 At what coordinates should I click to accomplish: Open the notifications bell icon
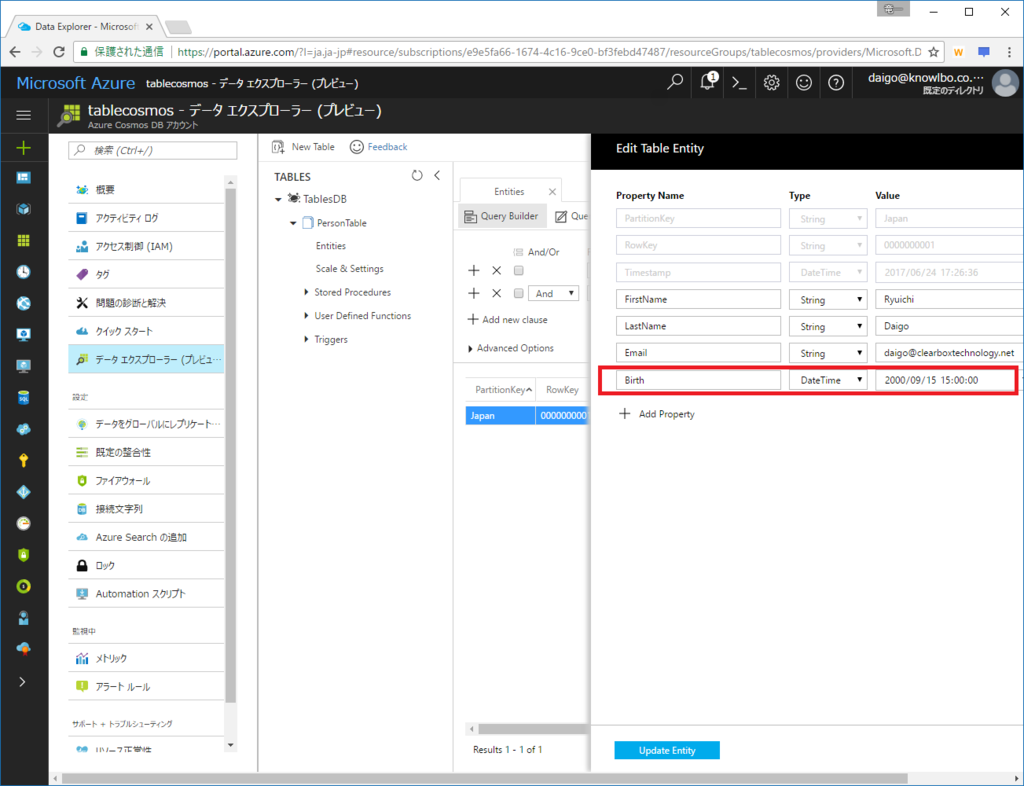(x=707, y=82)
